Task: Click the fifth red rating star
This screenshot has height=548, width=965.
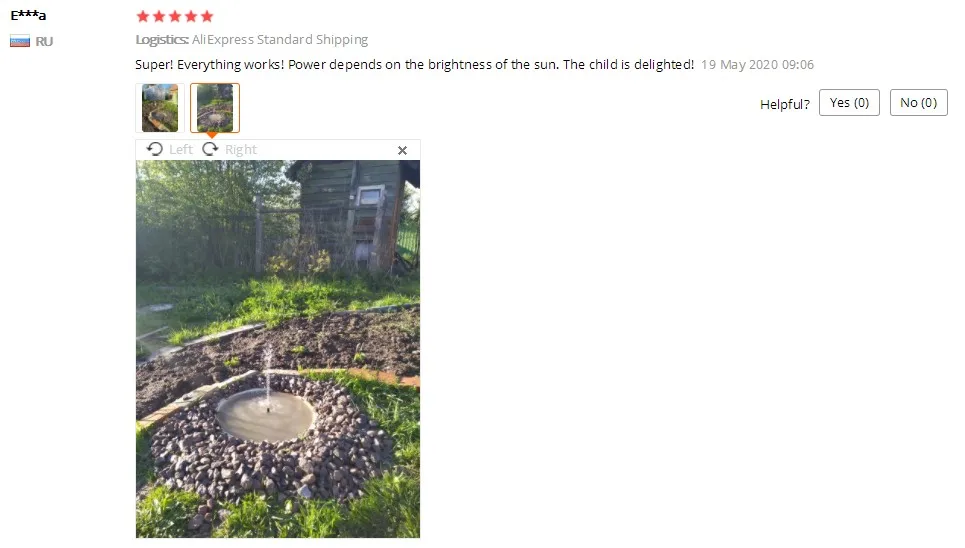Action: point(207,16)
